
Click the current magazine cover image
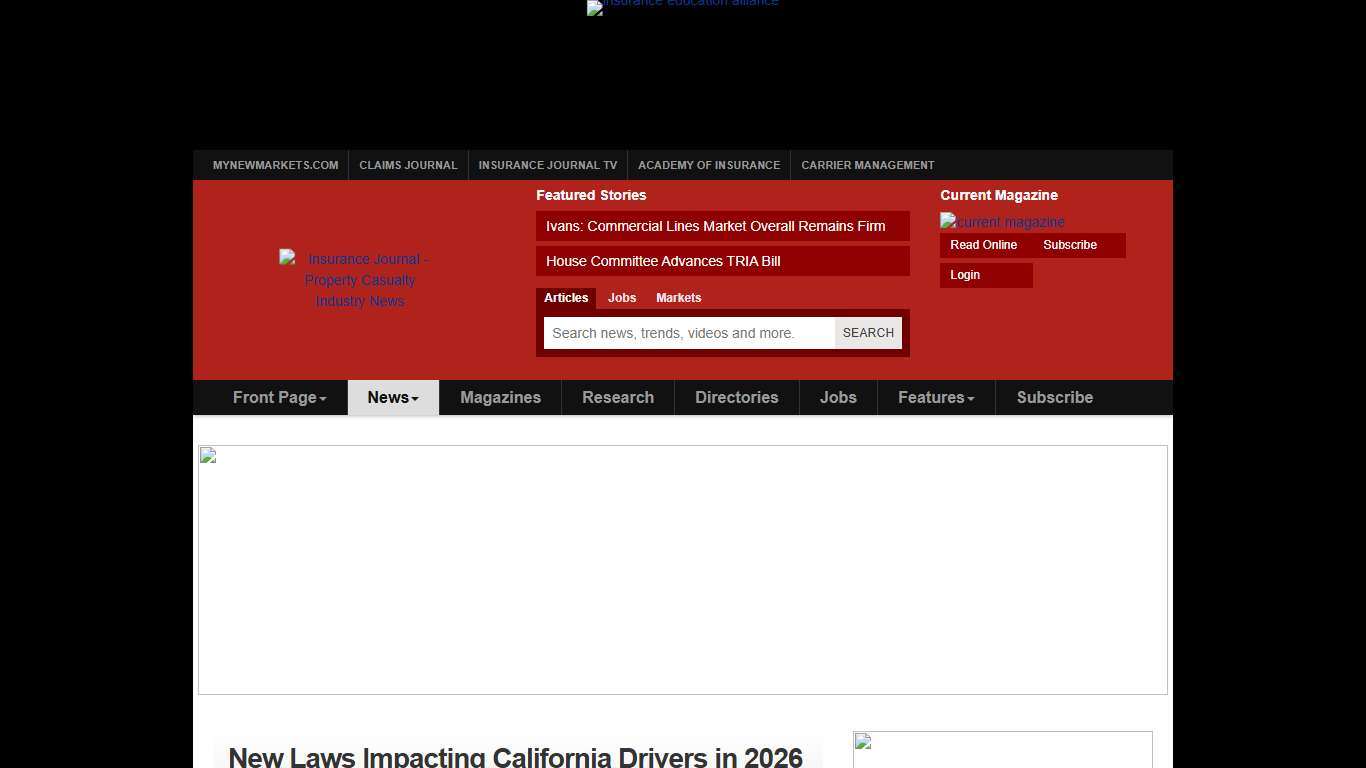pyautogui.click(x=1002, y=221)
